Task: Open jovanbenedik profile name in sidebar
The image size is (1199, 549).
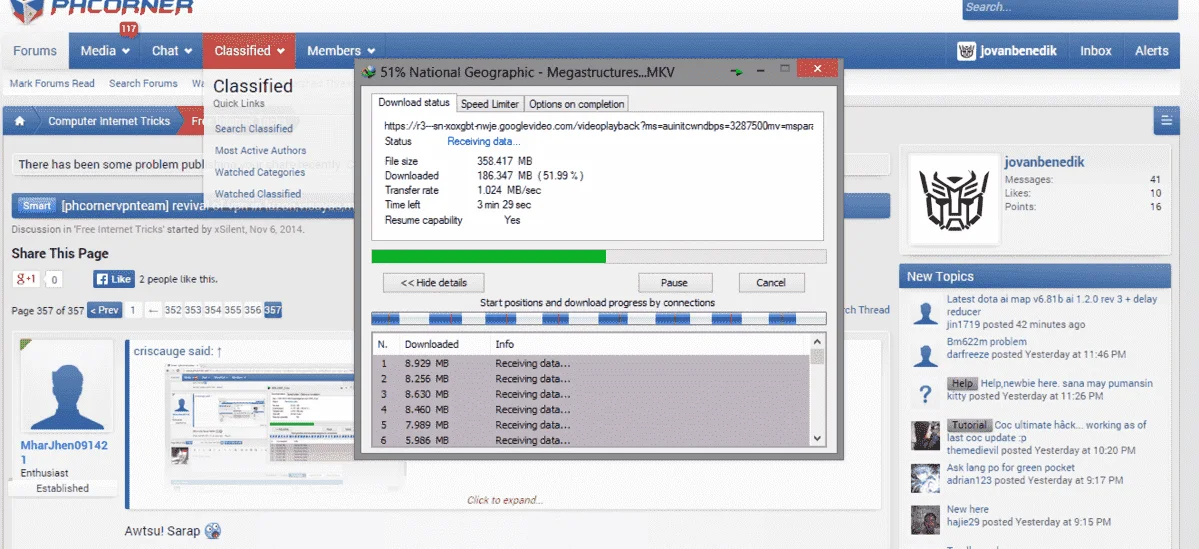Action: coord(1044,162)
